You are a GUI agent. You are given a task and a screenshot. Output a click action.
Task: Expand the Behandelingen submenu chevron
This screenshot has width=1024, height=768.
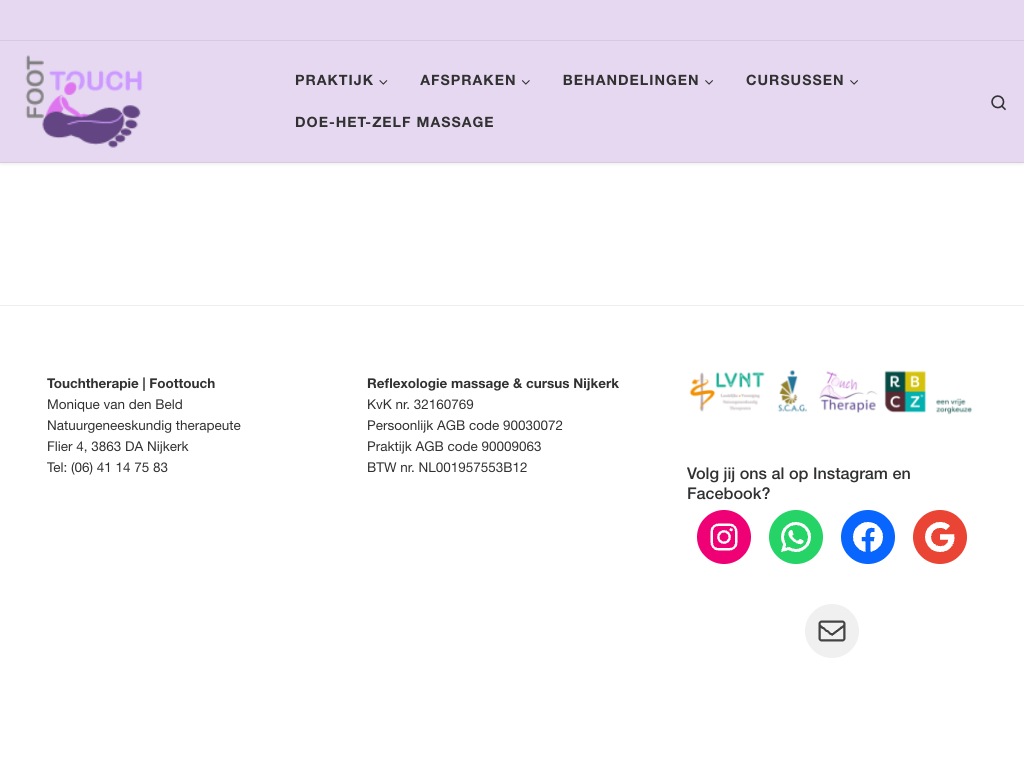(709, 82)
